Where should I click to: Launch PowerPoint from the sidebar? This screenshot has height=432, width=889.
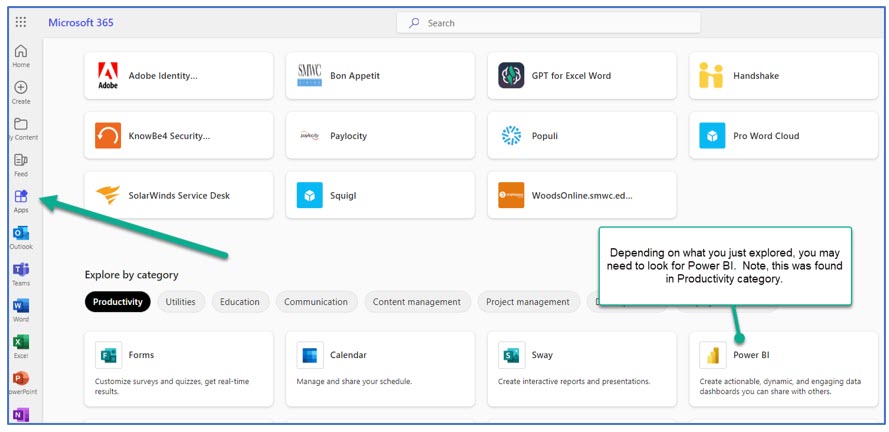click(21, 383)
